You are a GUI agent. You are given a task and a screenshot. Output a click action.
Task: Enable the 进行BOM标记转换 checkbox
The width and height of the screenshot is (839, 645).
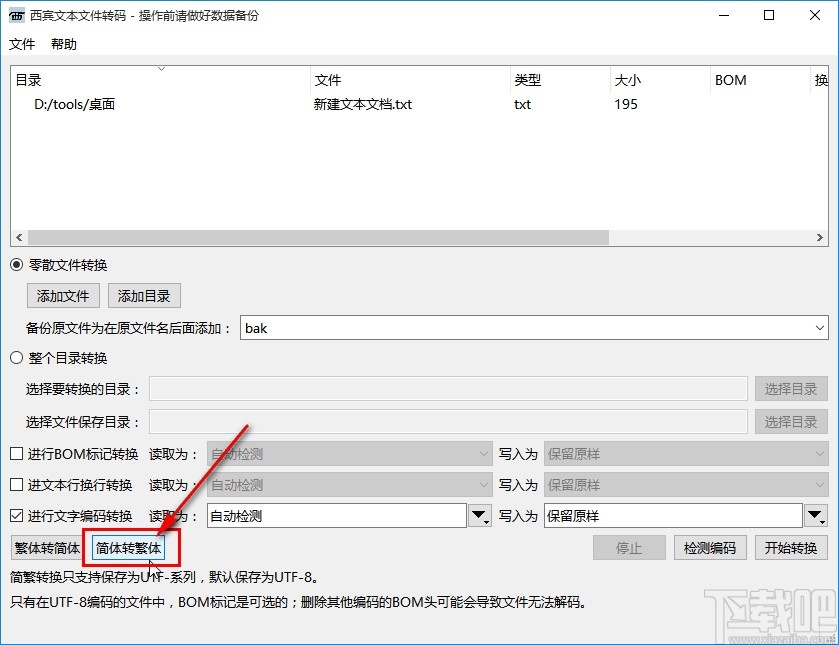click(15, 454)
